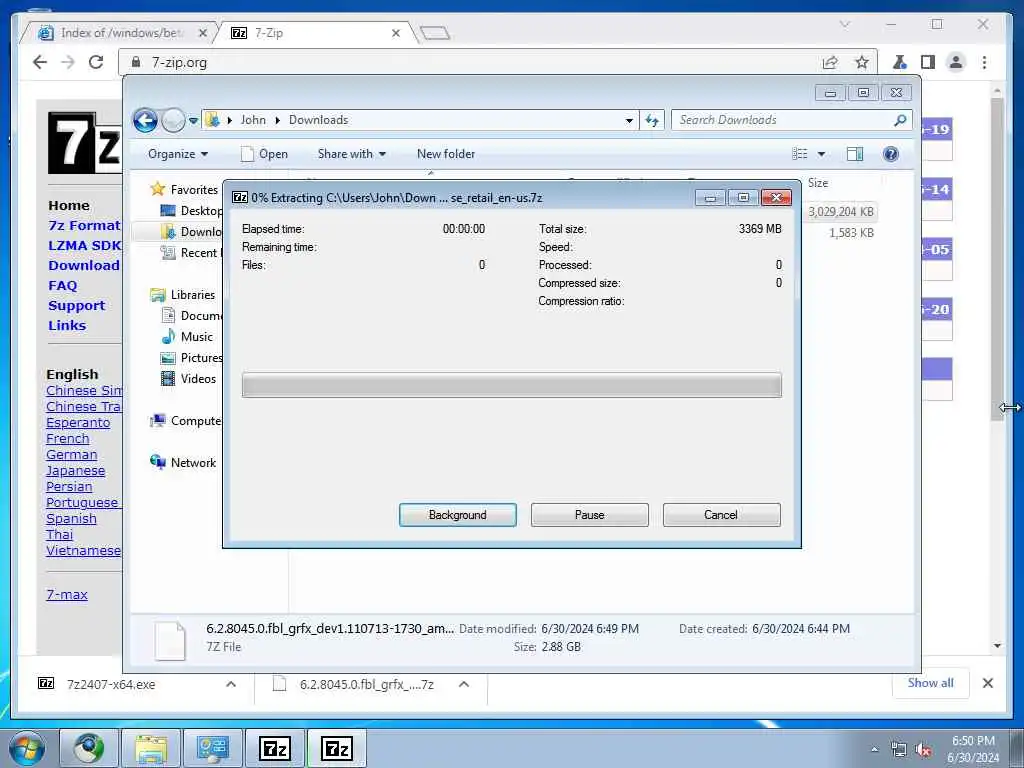Go back in Chrome browser
This screenshot has width=1024, height=768.
(40, 62)
